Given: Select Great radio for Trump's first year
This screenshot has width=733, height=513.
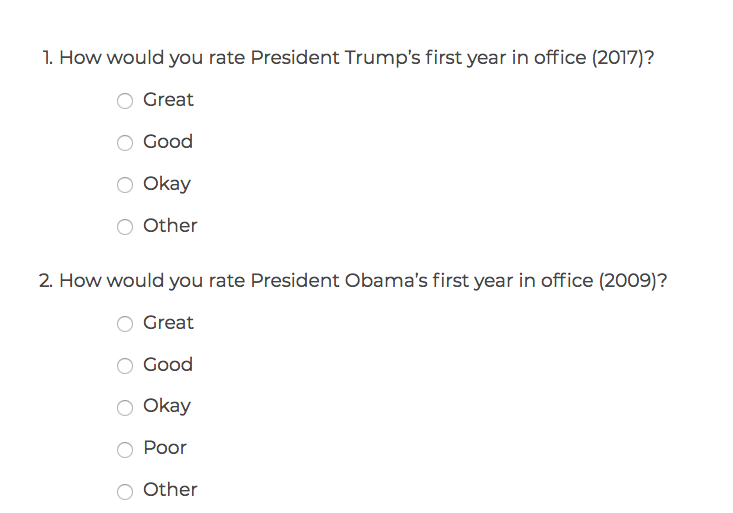Looking at the screenshot, I should tap(125, 101).
